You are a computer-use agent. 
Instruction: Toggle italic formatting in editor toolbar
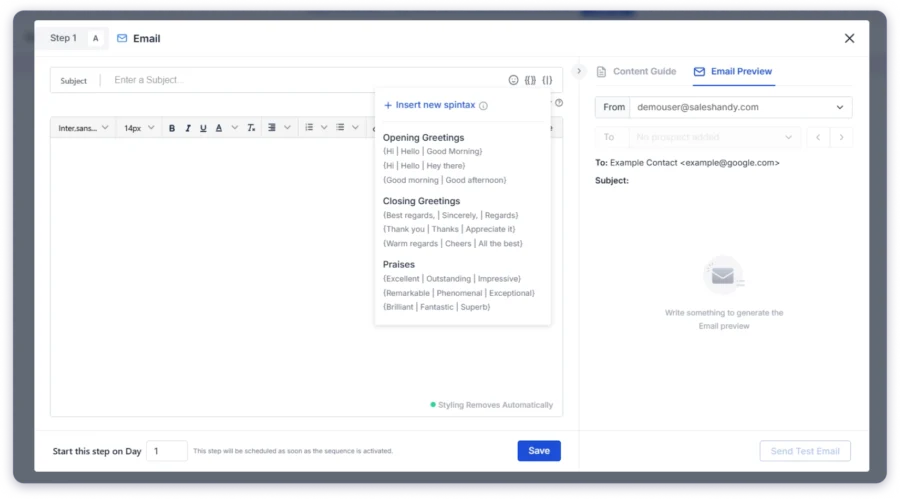(x=187, y=128)
